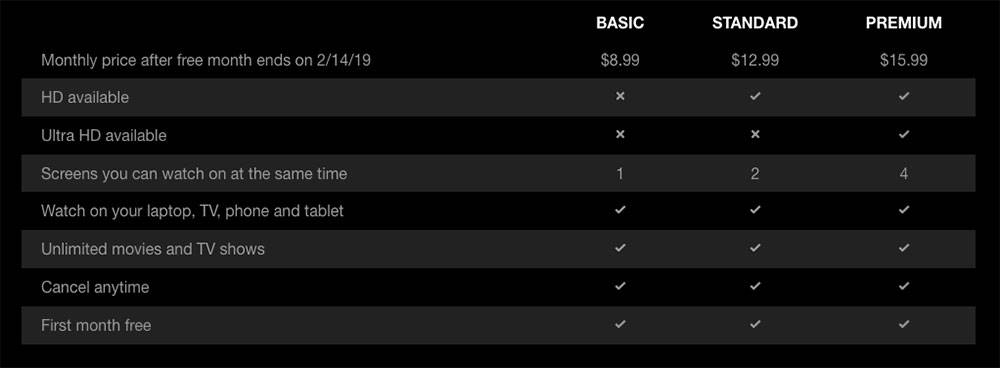Click the 4 screens value under Premium
Screen dimensions: 1000x368
point(904,173)
